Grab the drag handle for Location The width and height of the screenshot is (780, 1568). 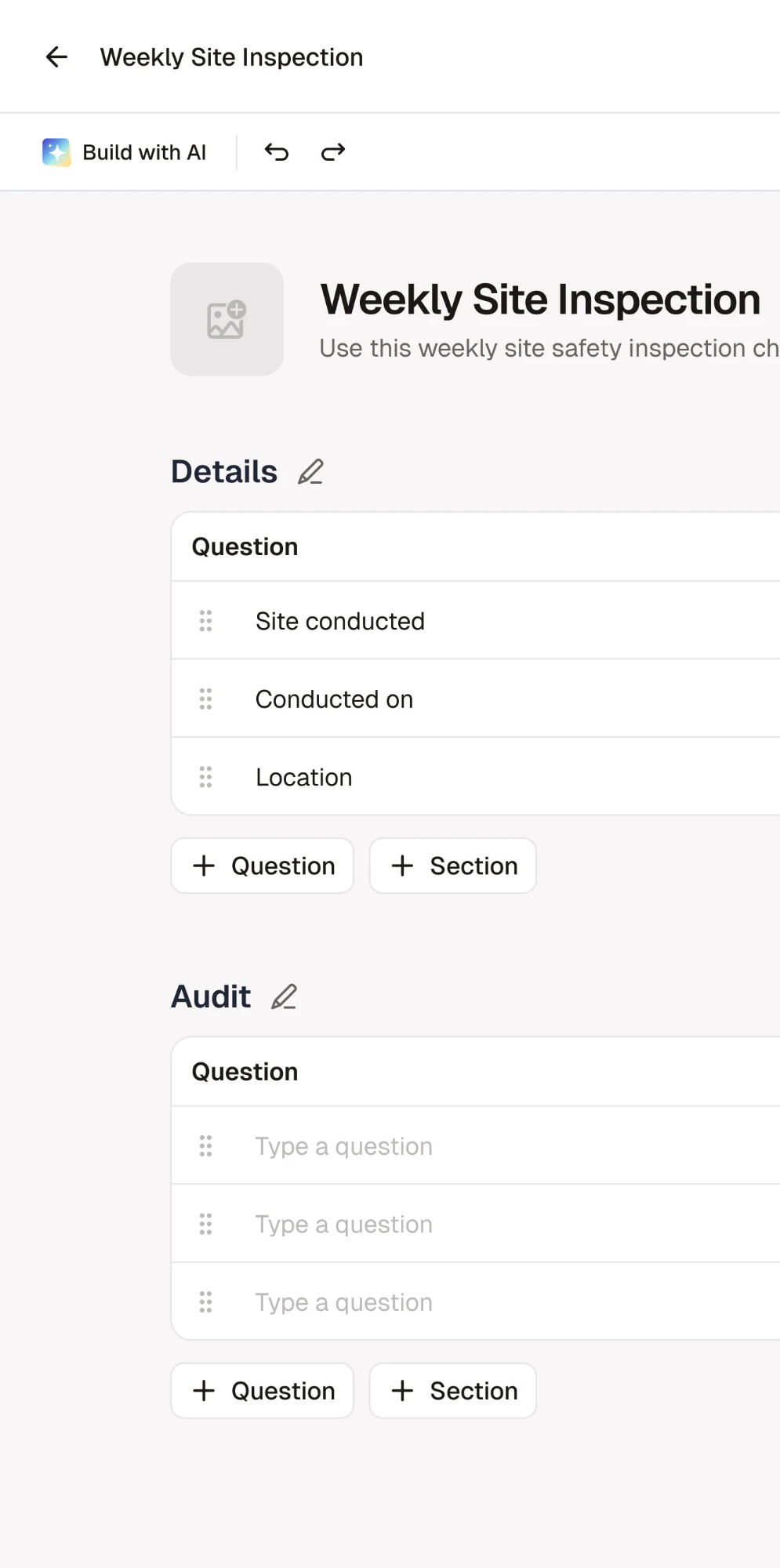205,777
